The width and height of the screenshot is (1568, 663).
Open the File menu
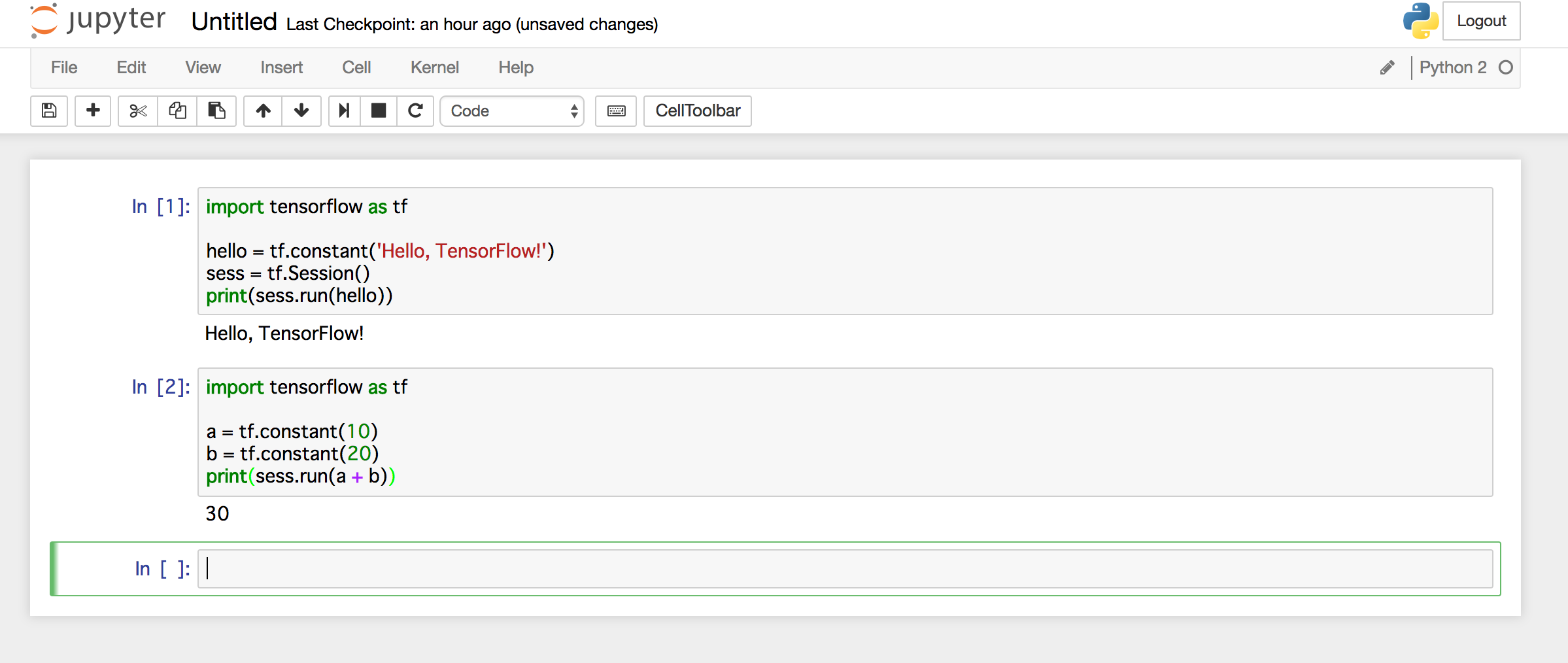64,67
